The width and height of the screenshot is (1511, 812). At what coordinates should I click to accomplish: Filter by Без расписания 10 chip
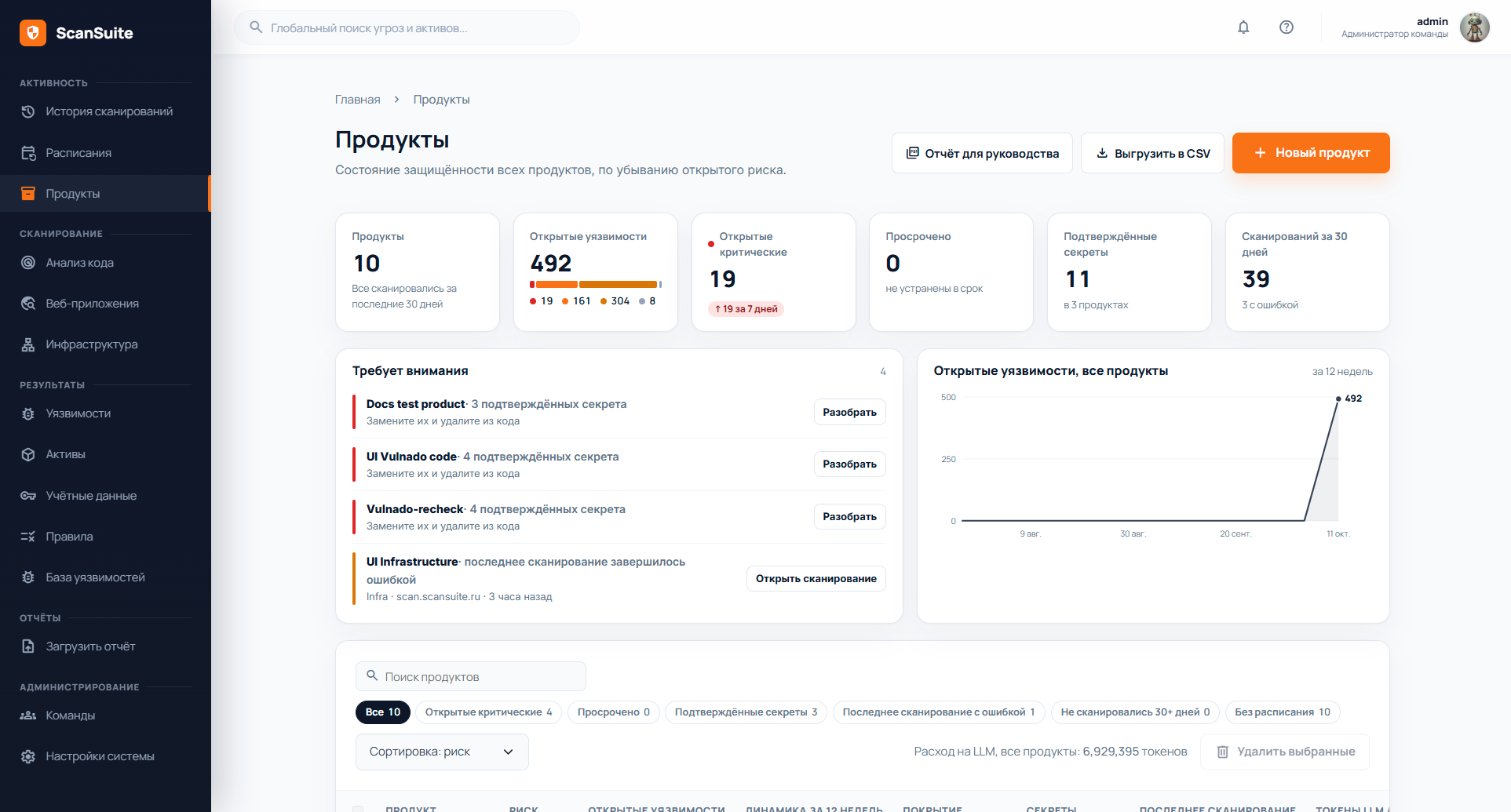[1282, 712]
